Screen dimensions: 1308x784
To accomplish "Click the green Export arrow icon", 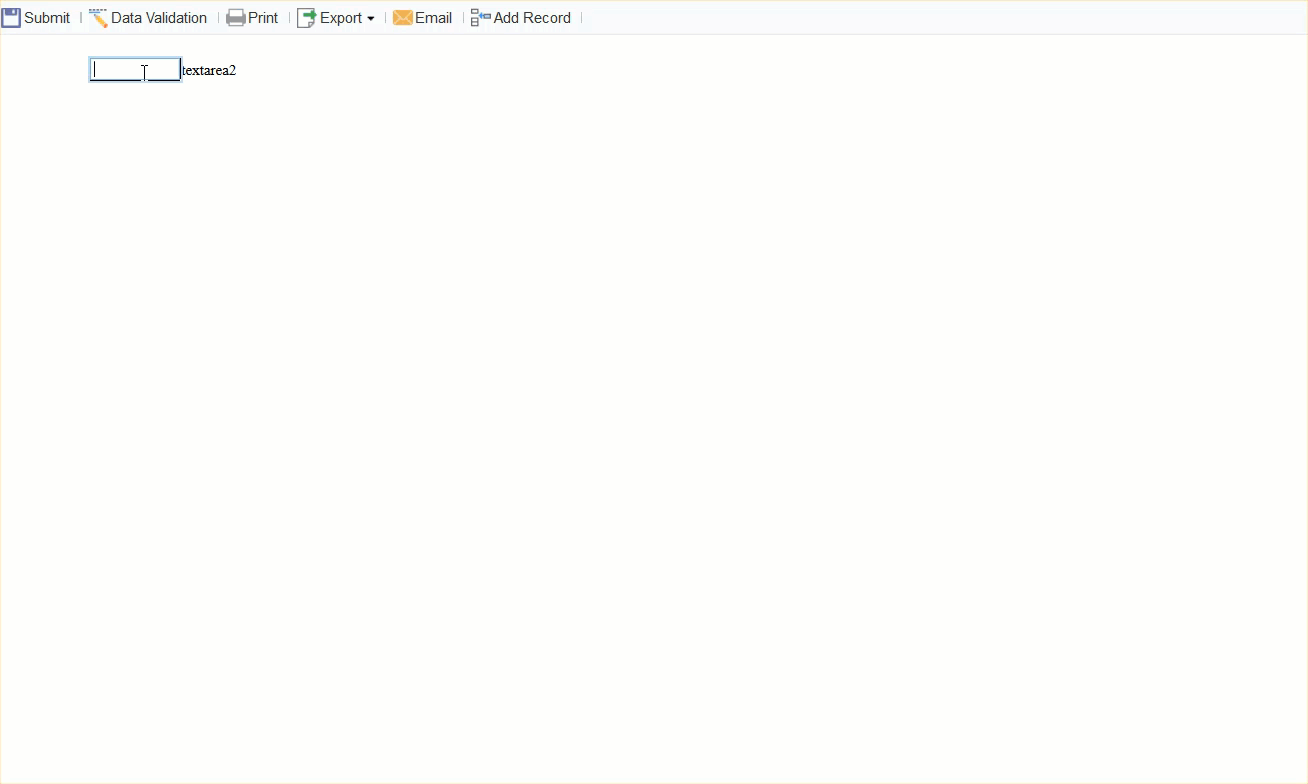I will pyautogui.click(x=305, y=17).
